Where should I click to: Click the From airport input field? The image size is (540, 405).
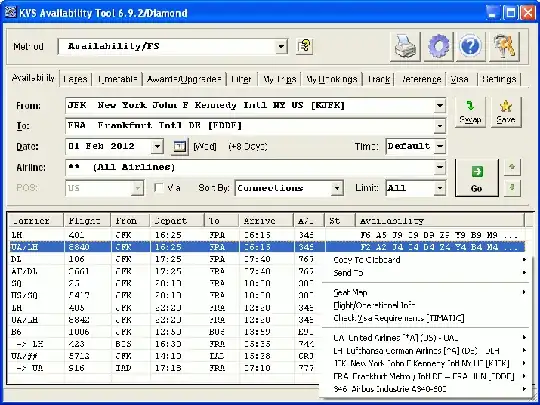(250, 105)
